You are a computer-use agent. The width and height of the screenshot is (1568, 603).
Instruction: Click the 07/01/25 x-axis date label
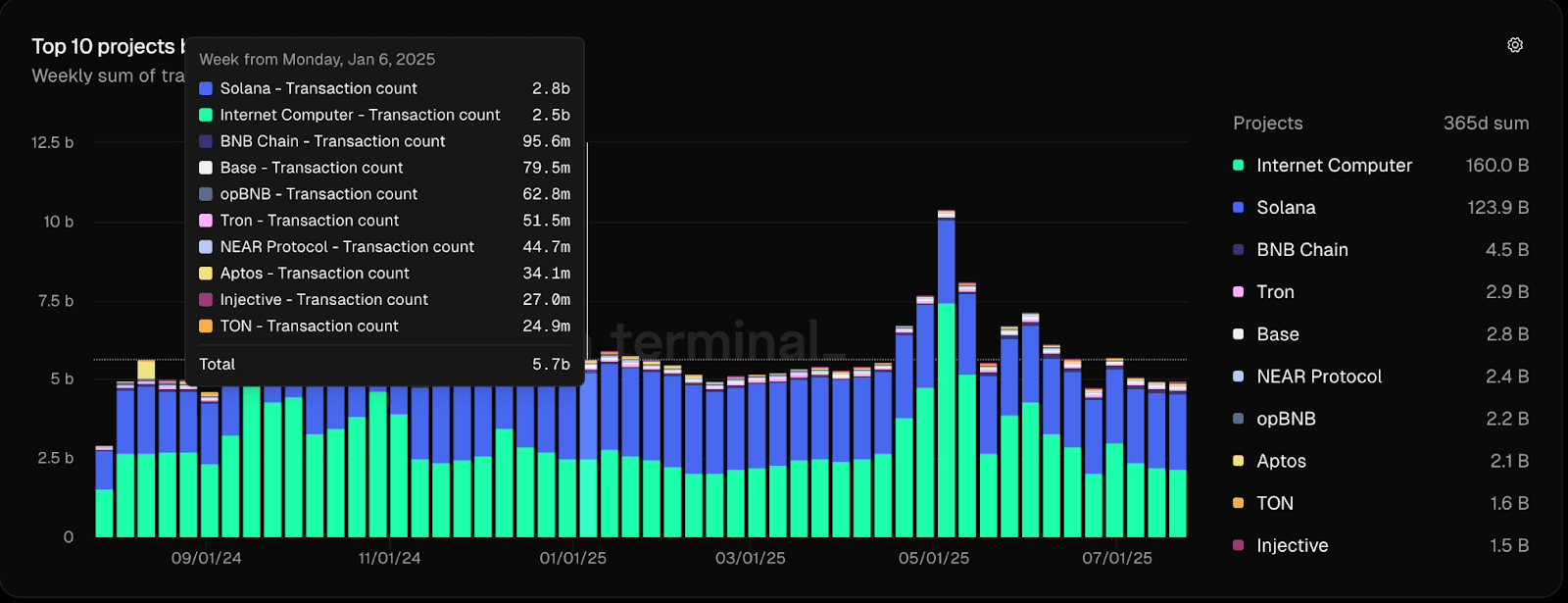click(1116, 558)
